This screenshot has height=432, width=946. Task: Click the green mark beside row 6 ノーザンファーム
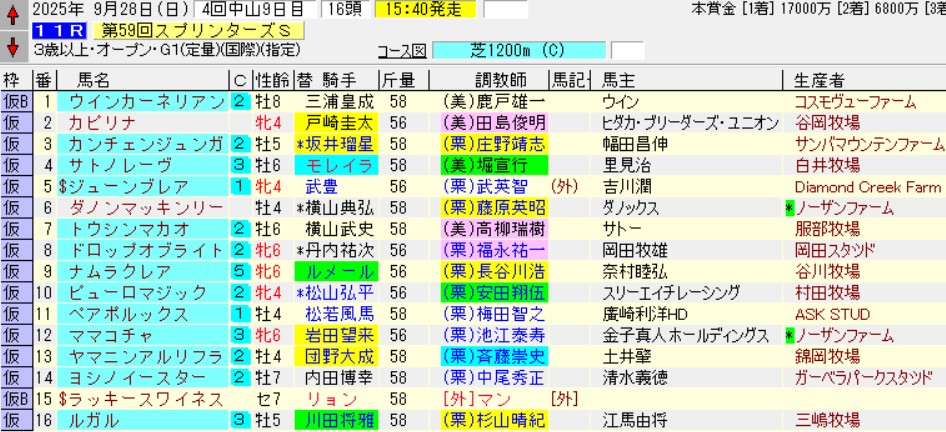(789, 208)
